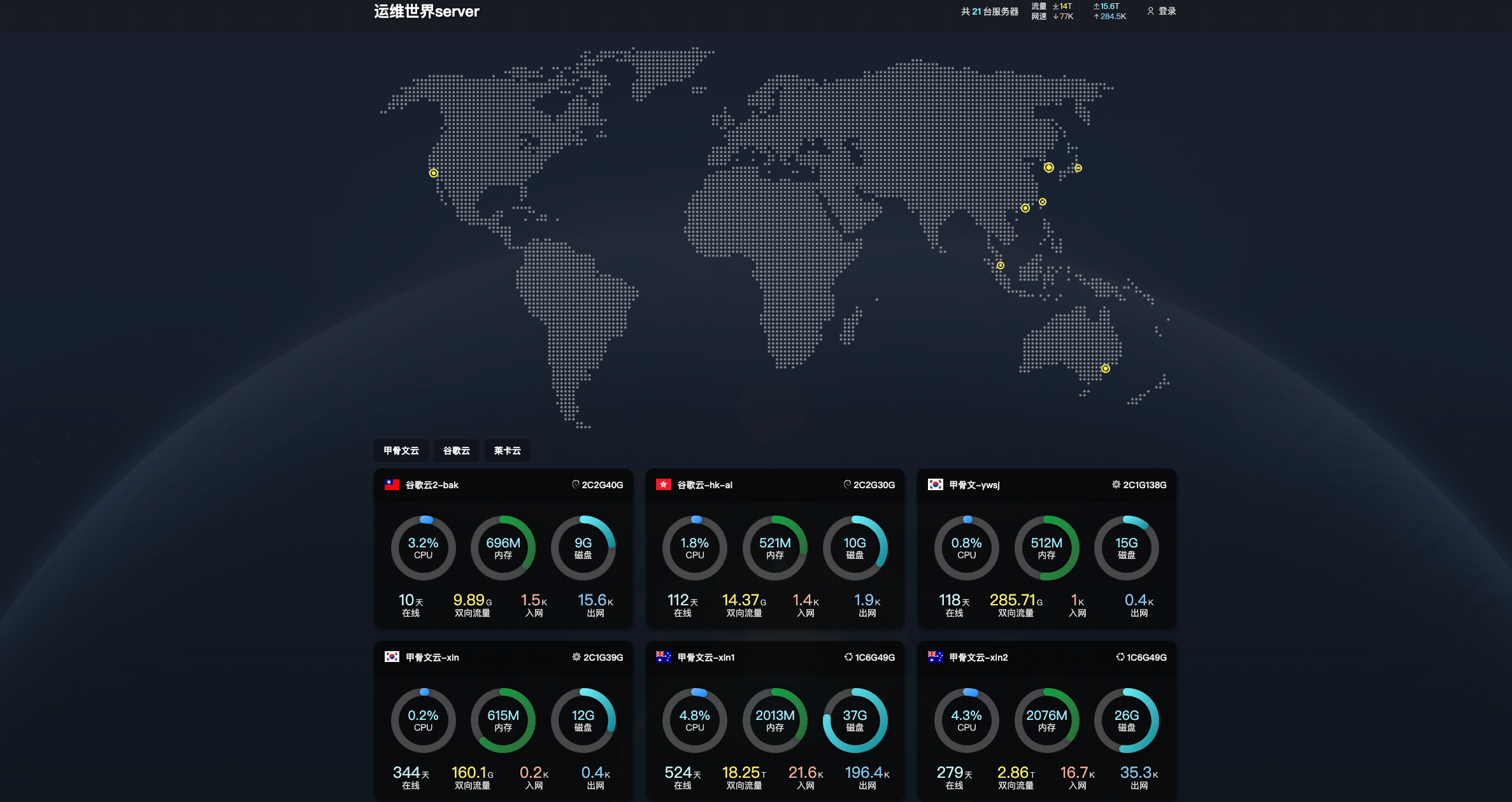Click the 登录 login link

tap(1167, 11)
